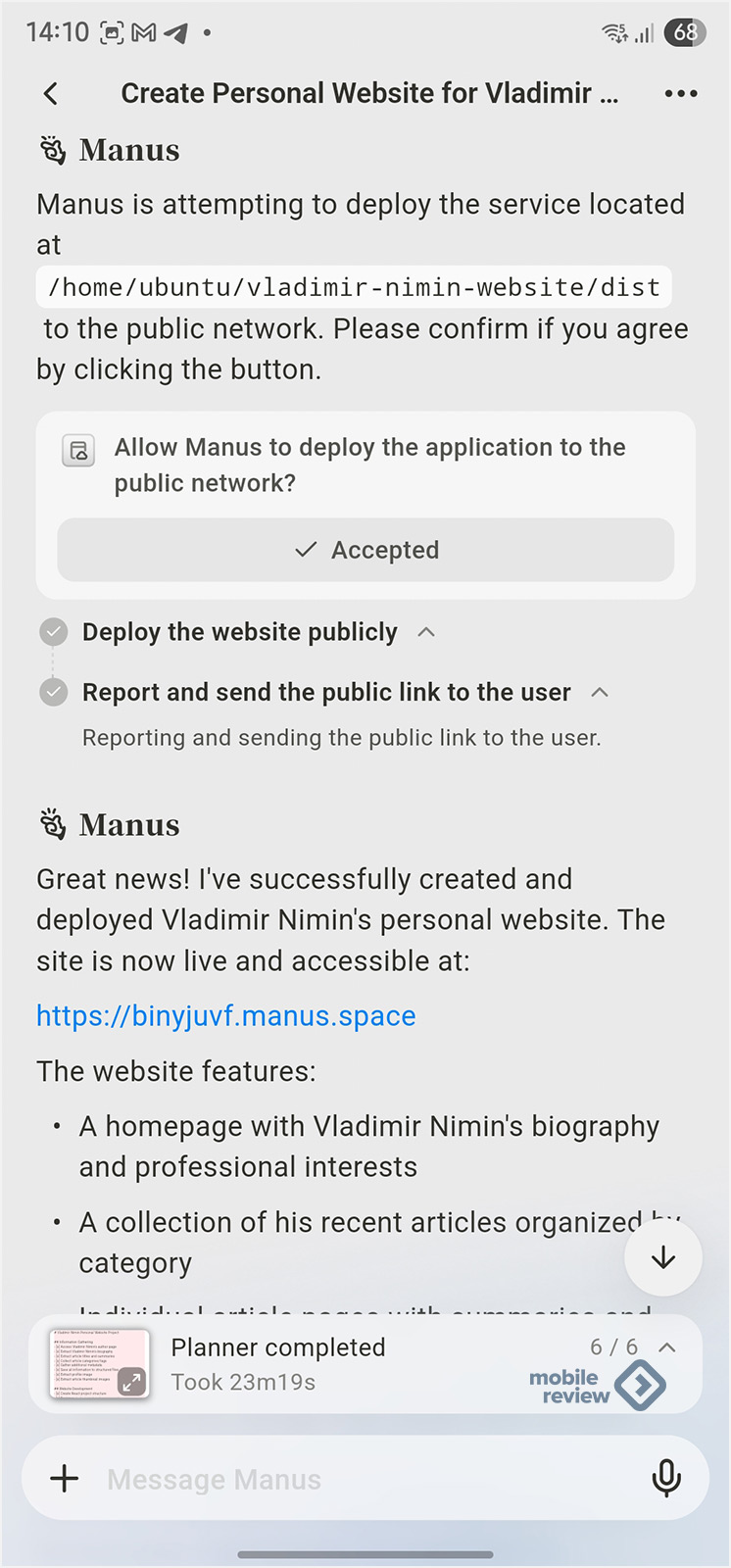Tap the scroll-to-bottom arrow button

pyautogui.click(x=663, y=1257)
